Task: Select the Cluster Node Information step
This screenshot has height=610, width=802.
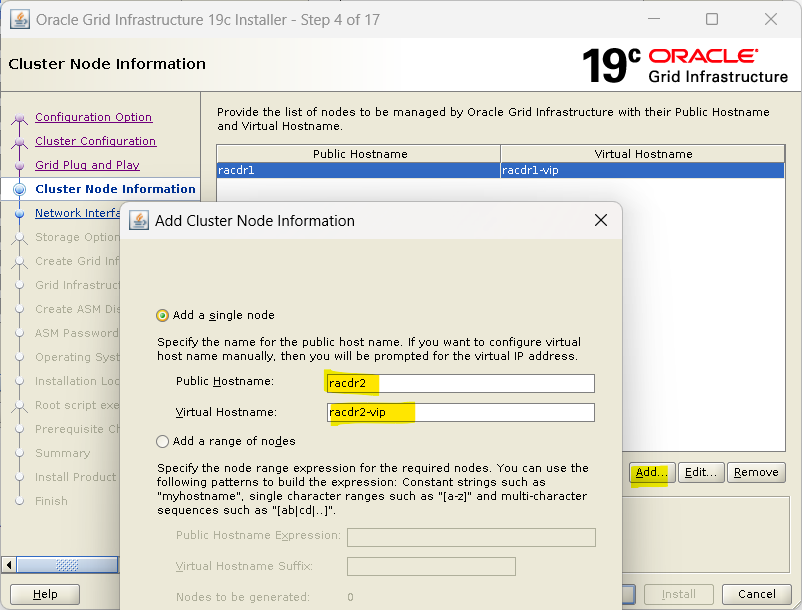Action: 115,189
